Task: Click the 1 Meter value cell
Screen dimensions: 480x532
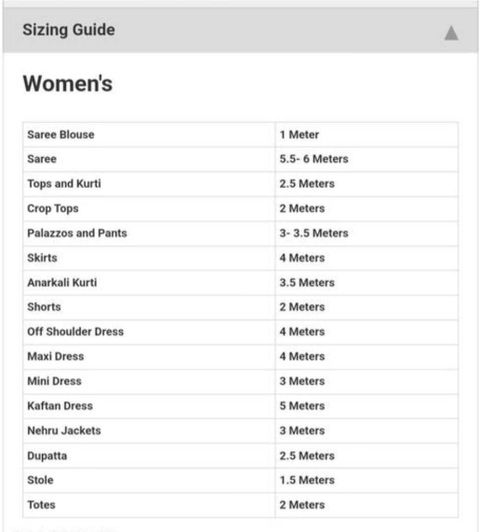Action: coord(367,135)
